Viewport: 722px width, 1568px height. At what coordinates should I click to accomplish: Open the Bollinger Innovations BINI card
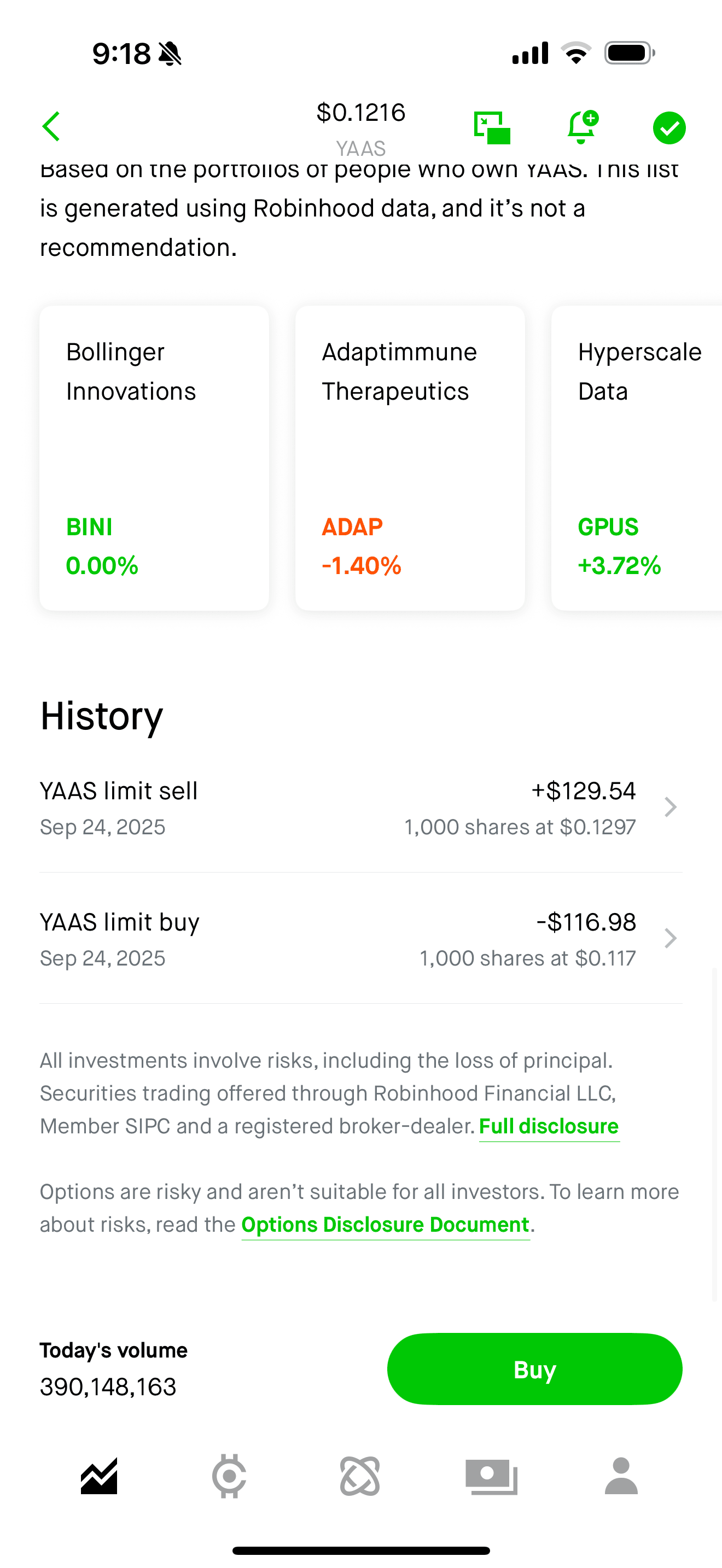tap(154, 458)
